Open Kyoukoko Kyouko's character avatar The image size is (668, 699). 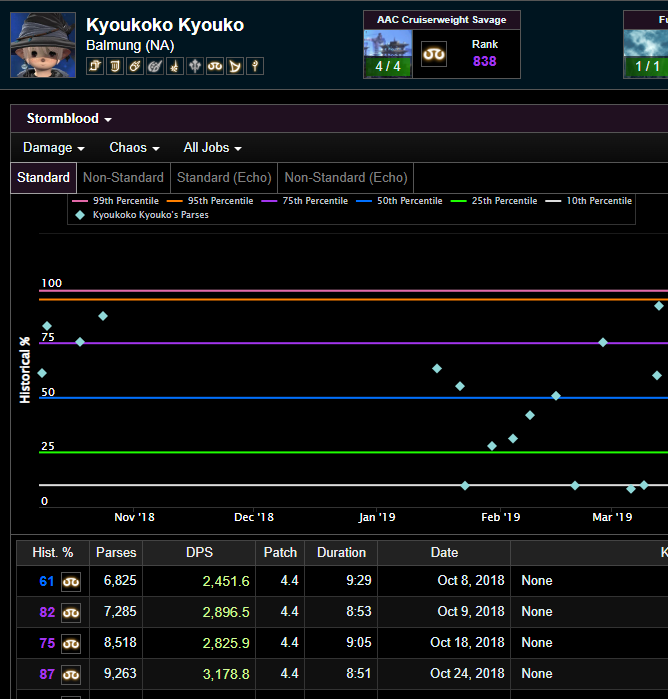pos(43,45)
